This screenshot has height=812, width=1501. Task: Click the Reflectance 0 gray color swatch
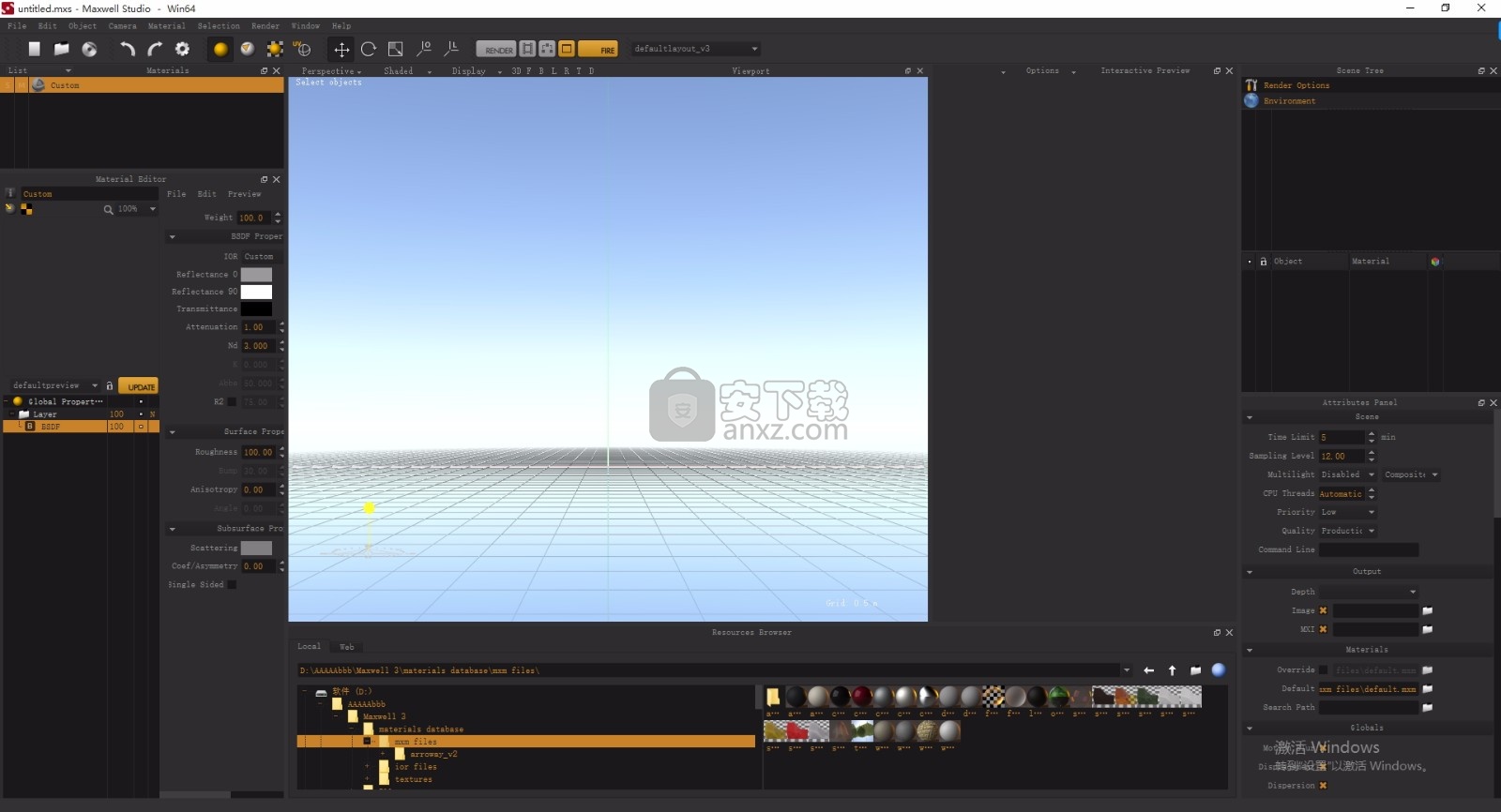click(x=256, y=275)
